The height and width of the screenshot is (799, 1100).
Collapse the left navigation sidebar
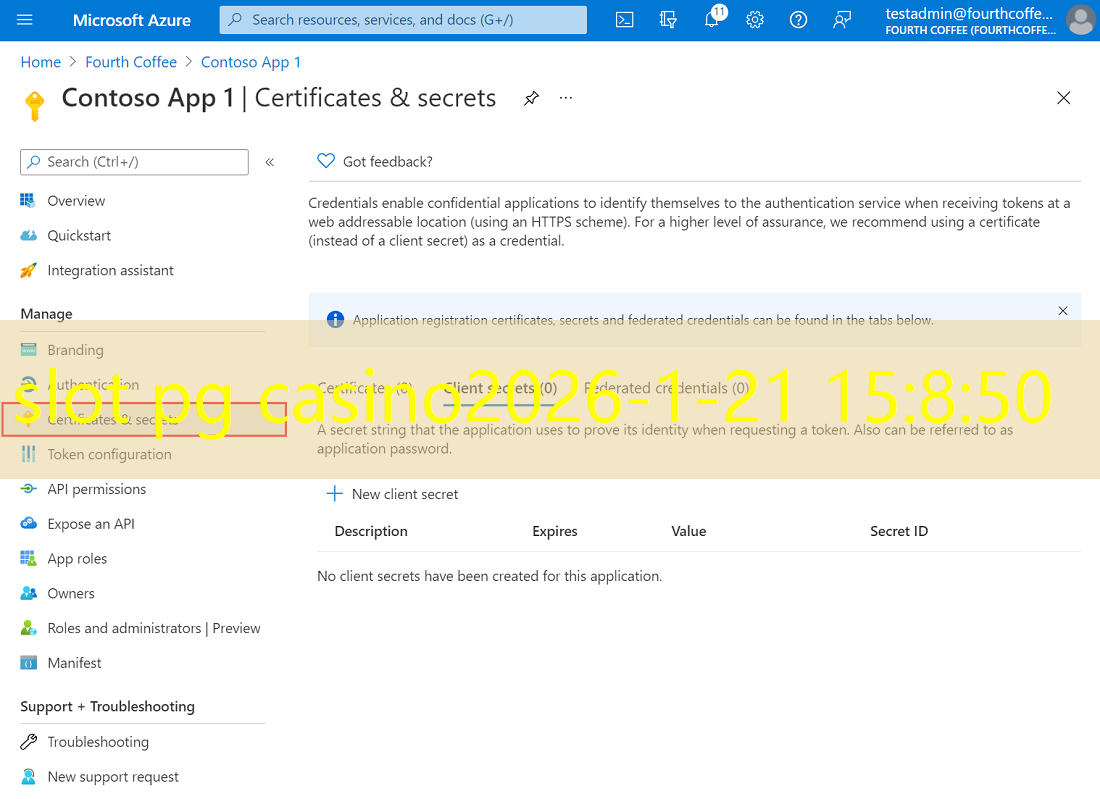[x=269, y=162]
